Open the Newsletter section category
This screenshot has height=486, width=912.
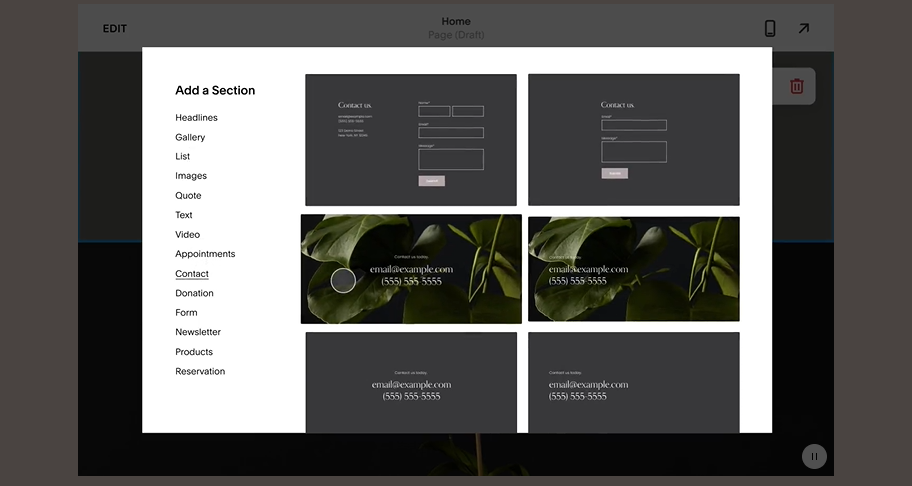click(x=198, y=332)
